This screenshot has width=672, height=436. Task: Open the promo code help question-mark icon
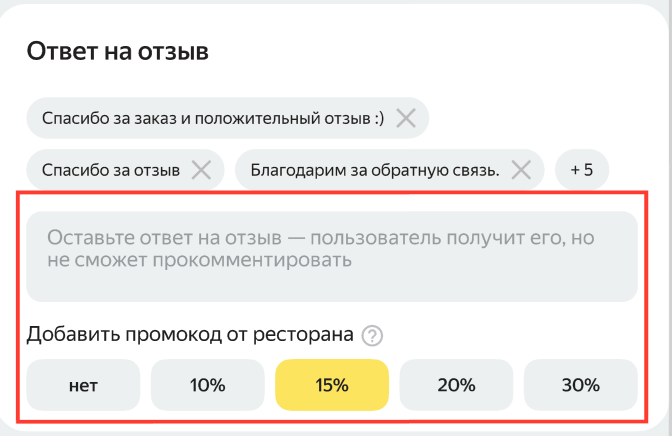[x=372, y=335]
